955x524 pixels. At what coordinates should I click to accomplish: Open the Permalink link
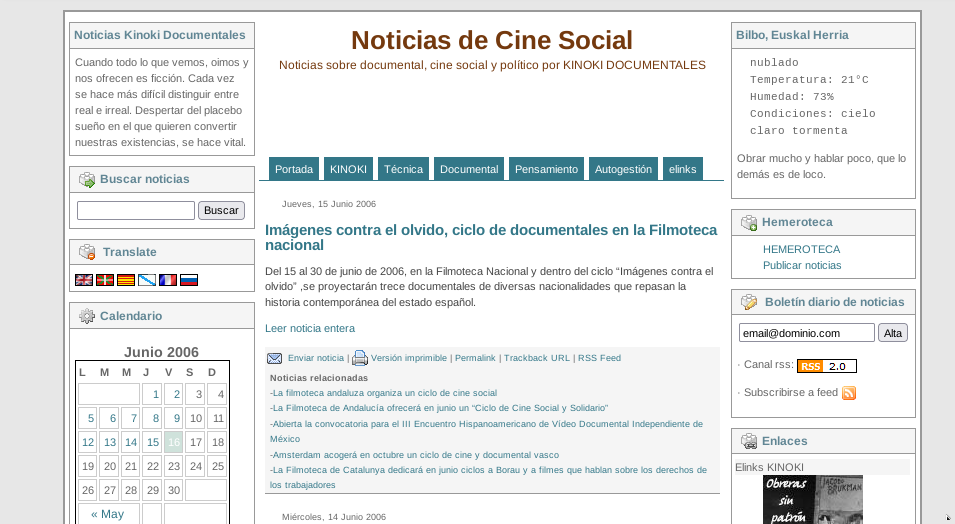(x=475, y=358)
